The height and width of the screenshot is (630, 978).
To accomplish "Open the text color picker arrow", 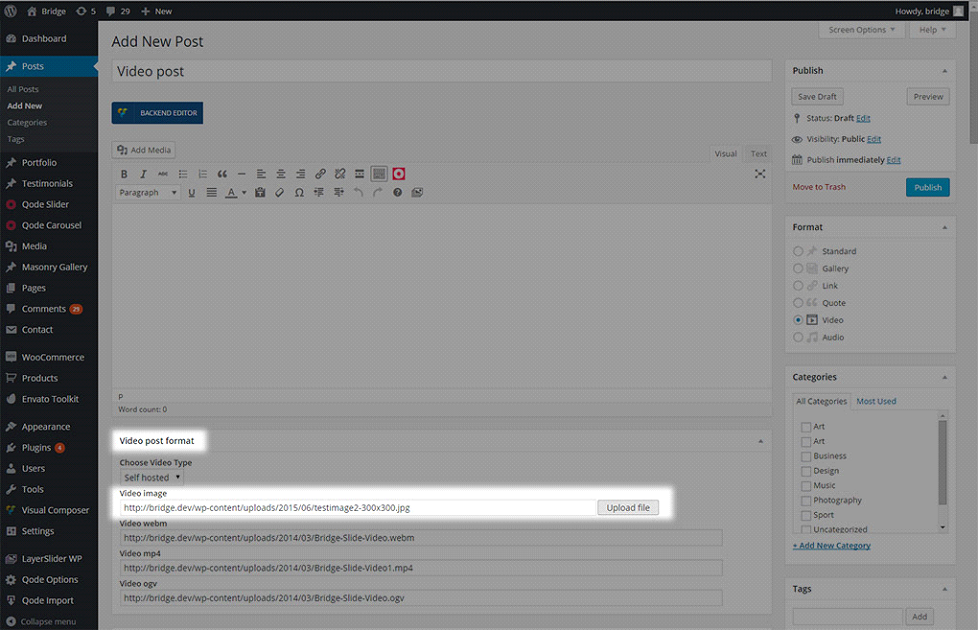I will pyautogui.click(x=243, y=193).
